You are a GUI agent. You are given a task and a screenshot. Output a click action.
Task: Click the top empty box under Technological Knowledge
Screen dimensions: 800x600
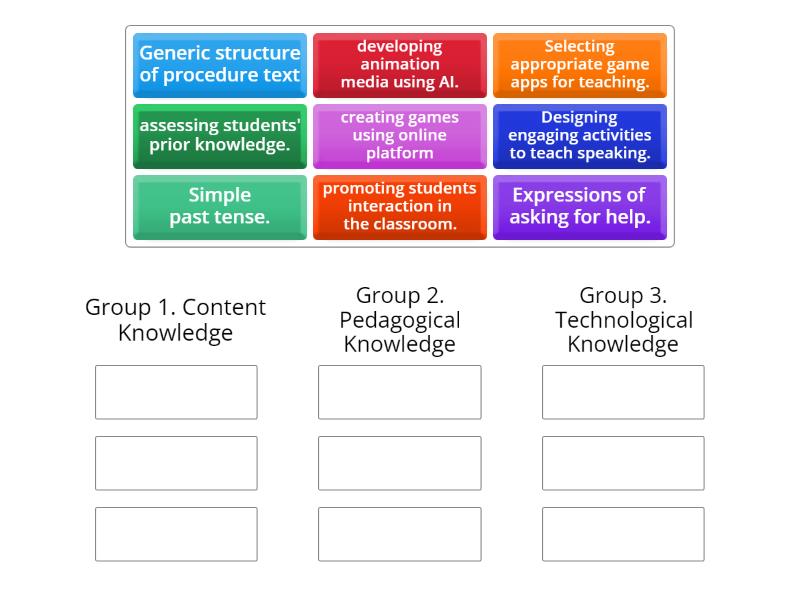pyautogui.click(x=622, y=392)
